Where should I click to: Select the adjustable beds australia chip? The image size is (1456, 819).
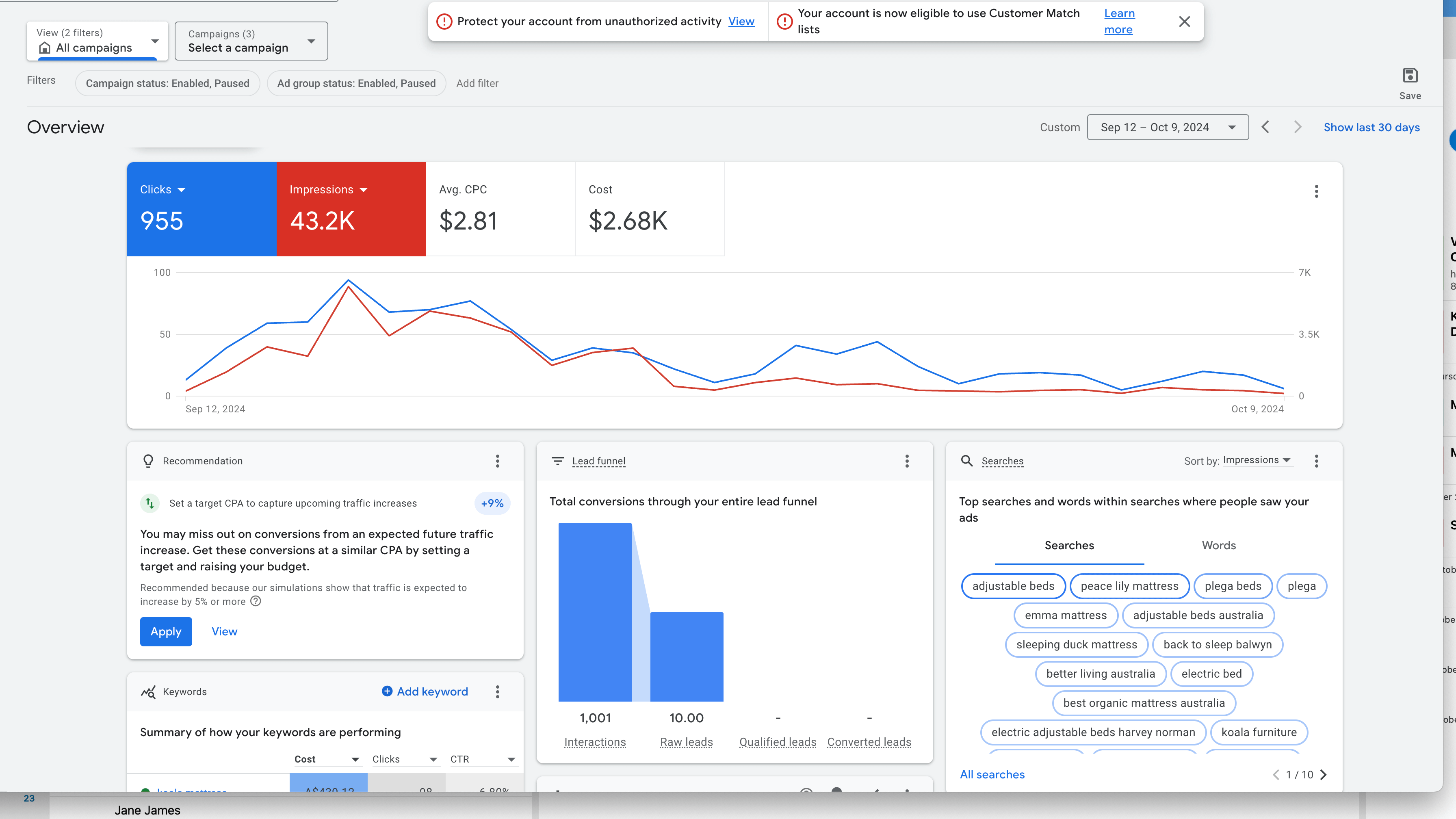[1198, 615]
